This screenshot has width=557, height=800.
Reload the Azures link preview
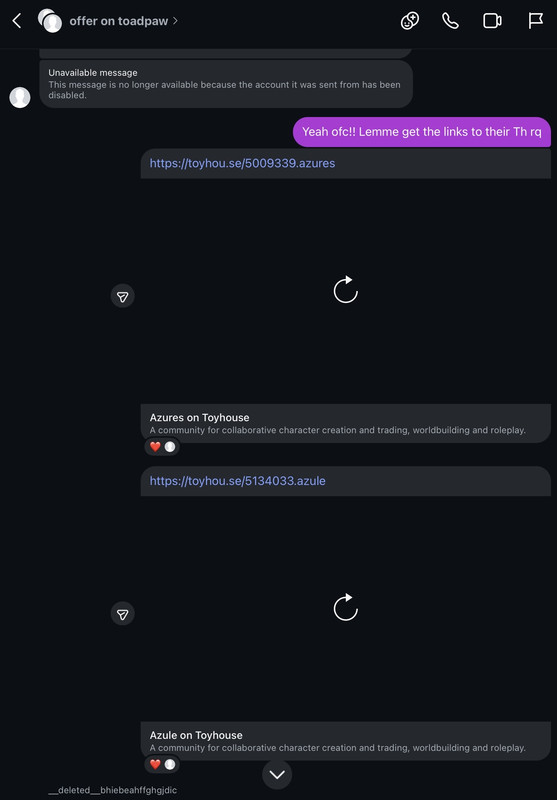pos(346,290)
